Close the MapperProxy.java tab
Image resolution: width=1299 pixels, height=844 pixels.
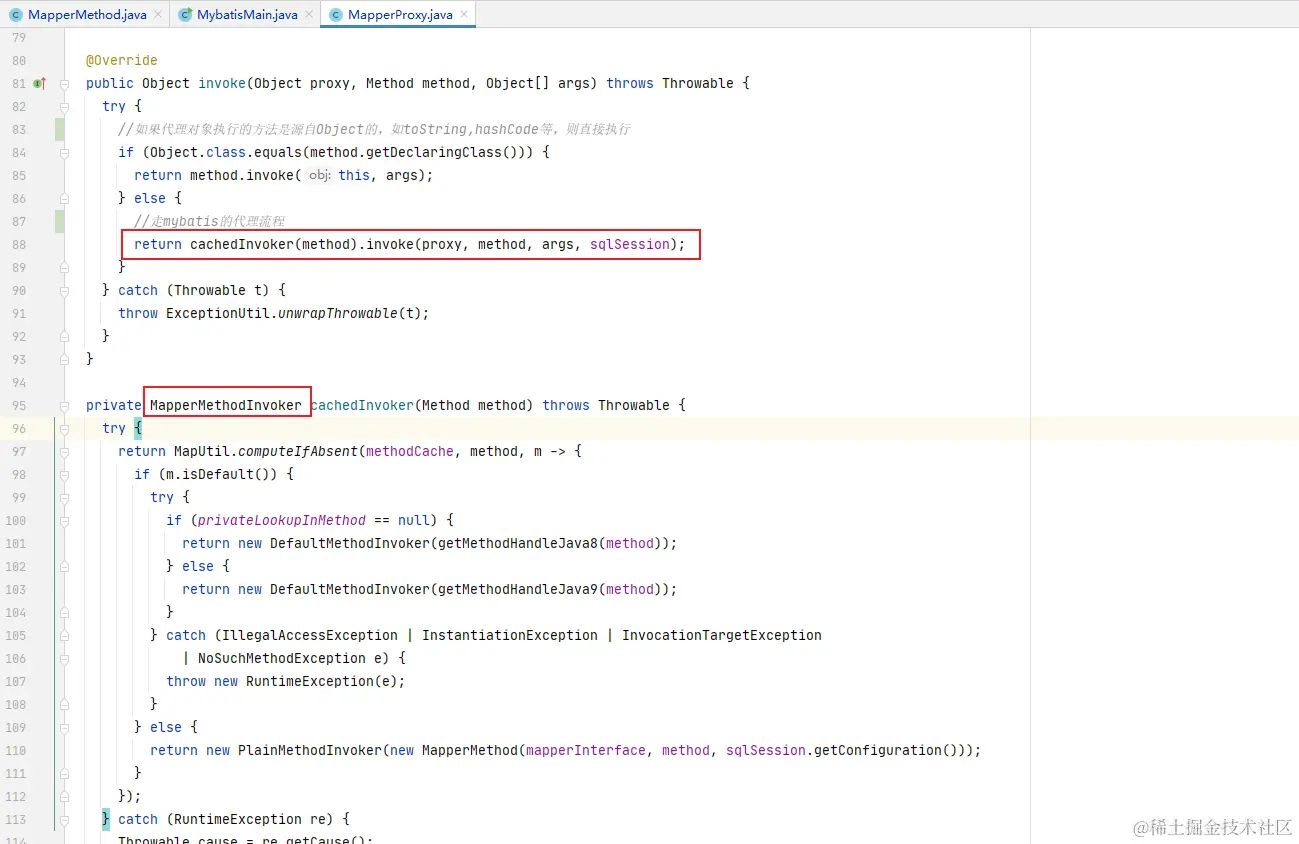pyautogui.click(x=463, y=15)
